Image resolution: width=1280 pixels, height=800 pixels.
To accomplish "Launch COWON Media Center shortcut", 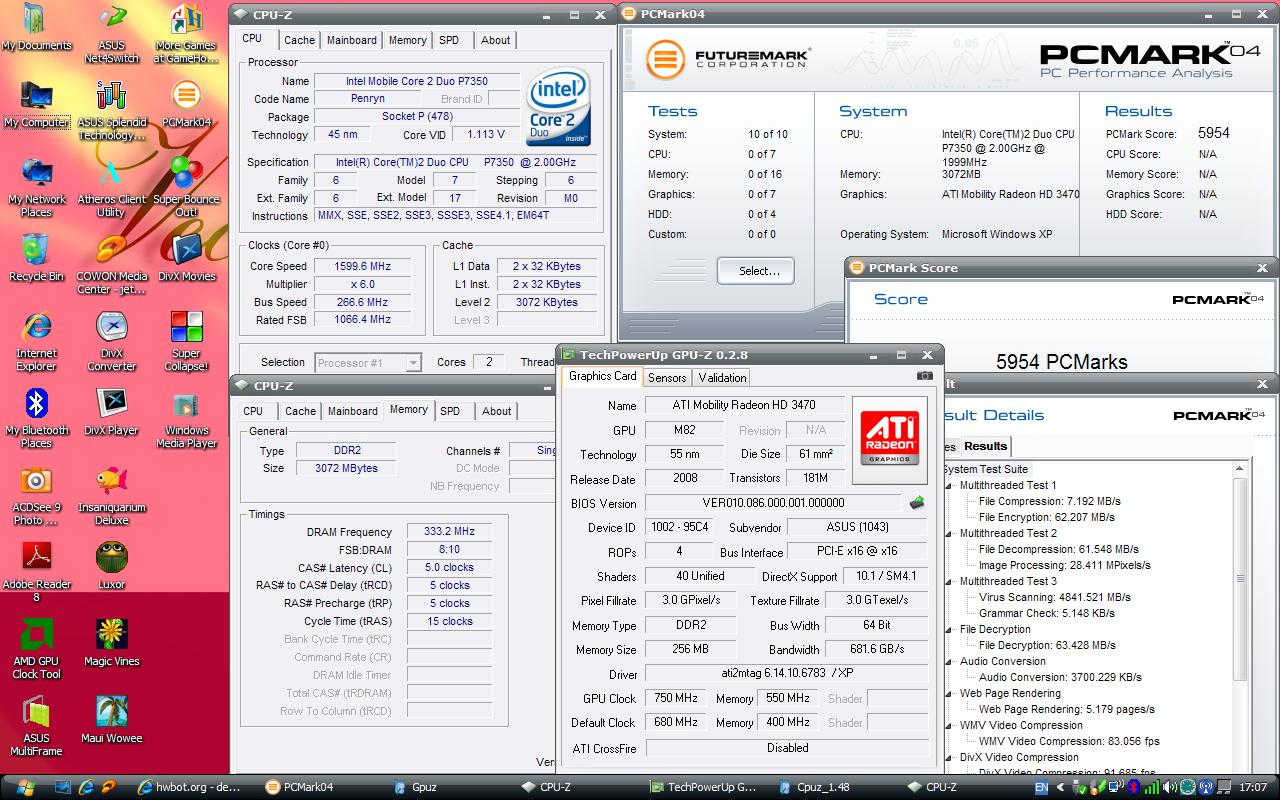I will pos(111,264).
